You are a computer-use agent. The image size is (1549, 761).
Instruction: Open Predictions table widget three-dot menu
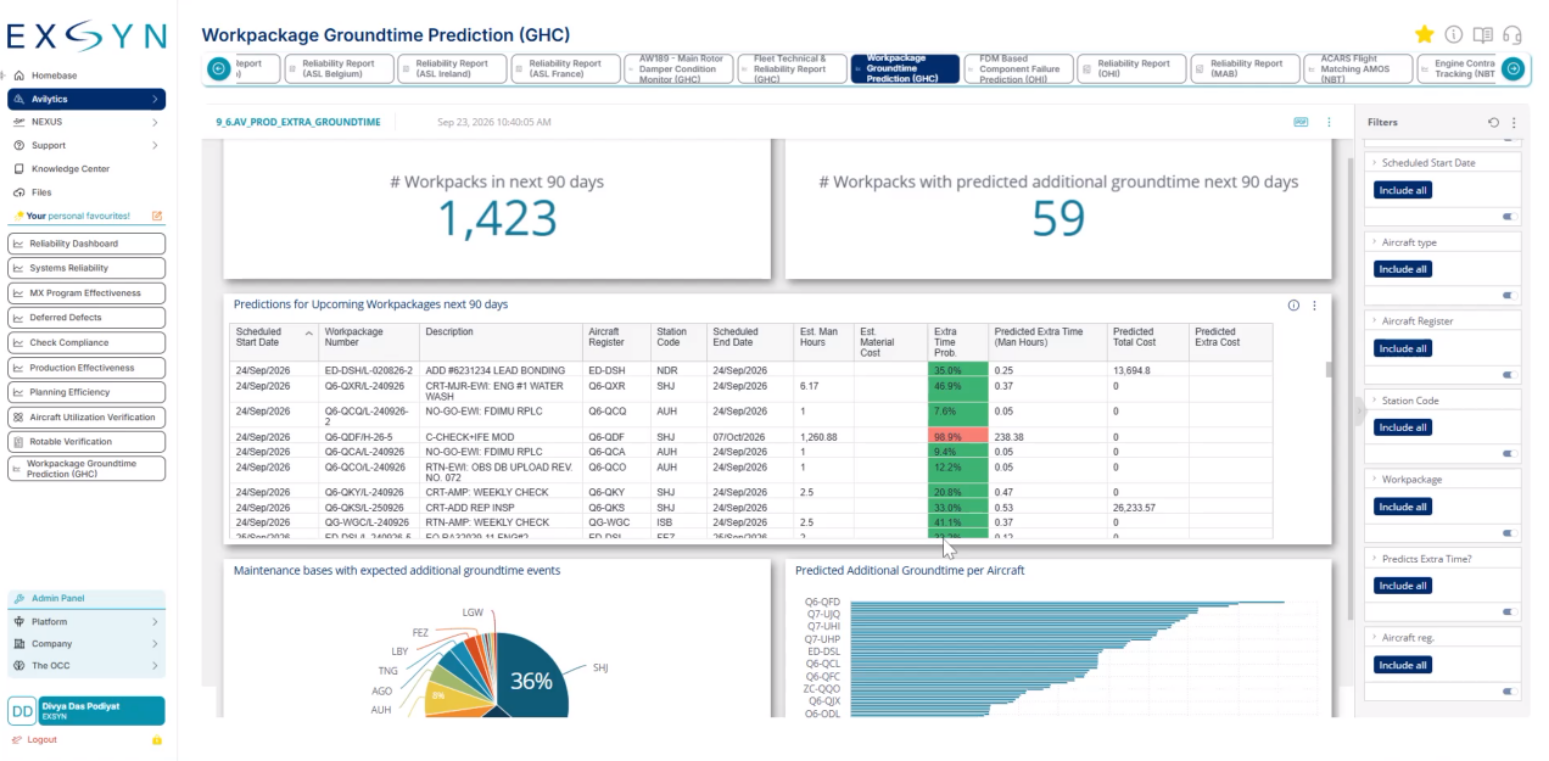coord(1314,305)
